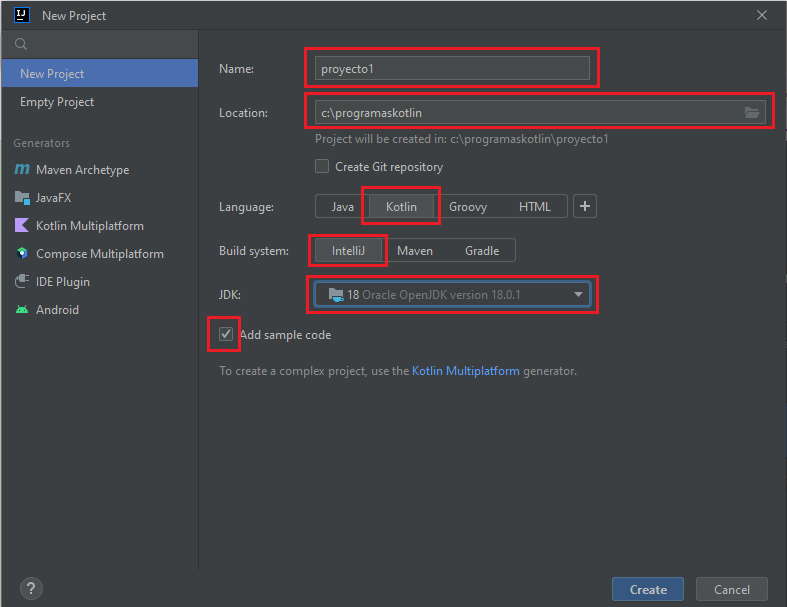Set build system to Gradle
The width and height of the screenshot is (787, 607).
[482, 251]
